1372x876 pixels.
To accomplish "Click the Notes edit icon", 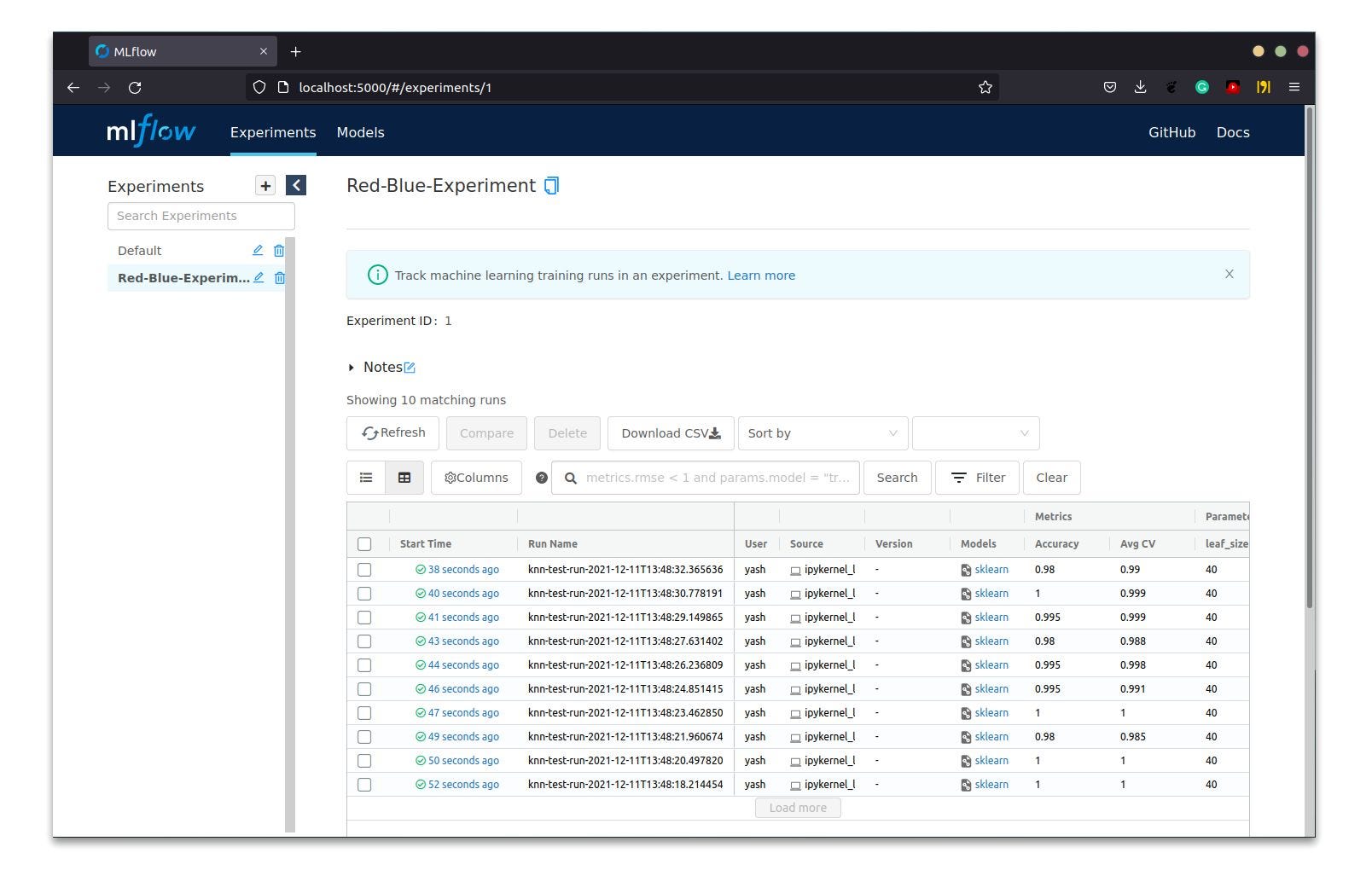I will click(x=410, y=368).
